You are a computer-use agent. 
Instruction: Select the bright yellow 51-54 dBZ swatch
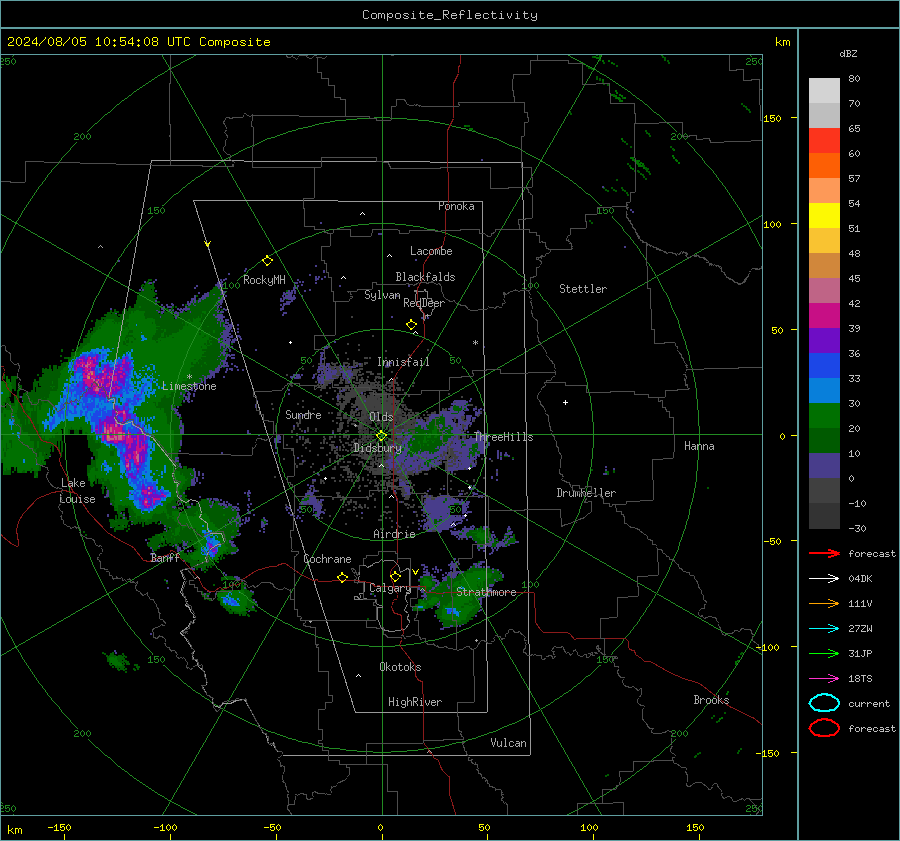824,216
